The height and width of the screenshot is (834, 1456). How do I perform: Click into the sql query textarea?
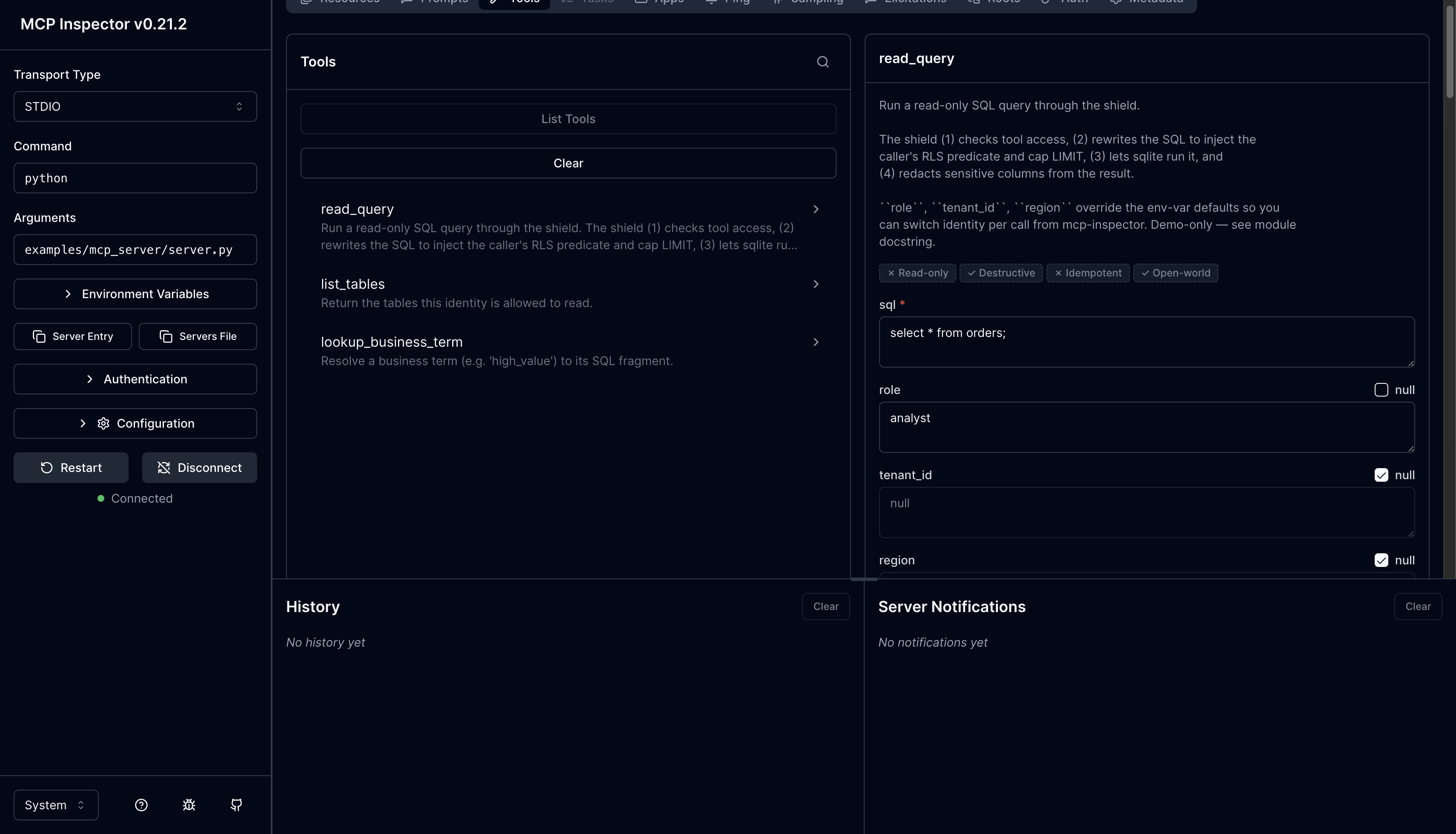pos(1147,342)
